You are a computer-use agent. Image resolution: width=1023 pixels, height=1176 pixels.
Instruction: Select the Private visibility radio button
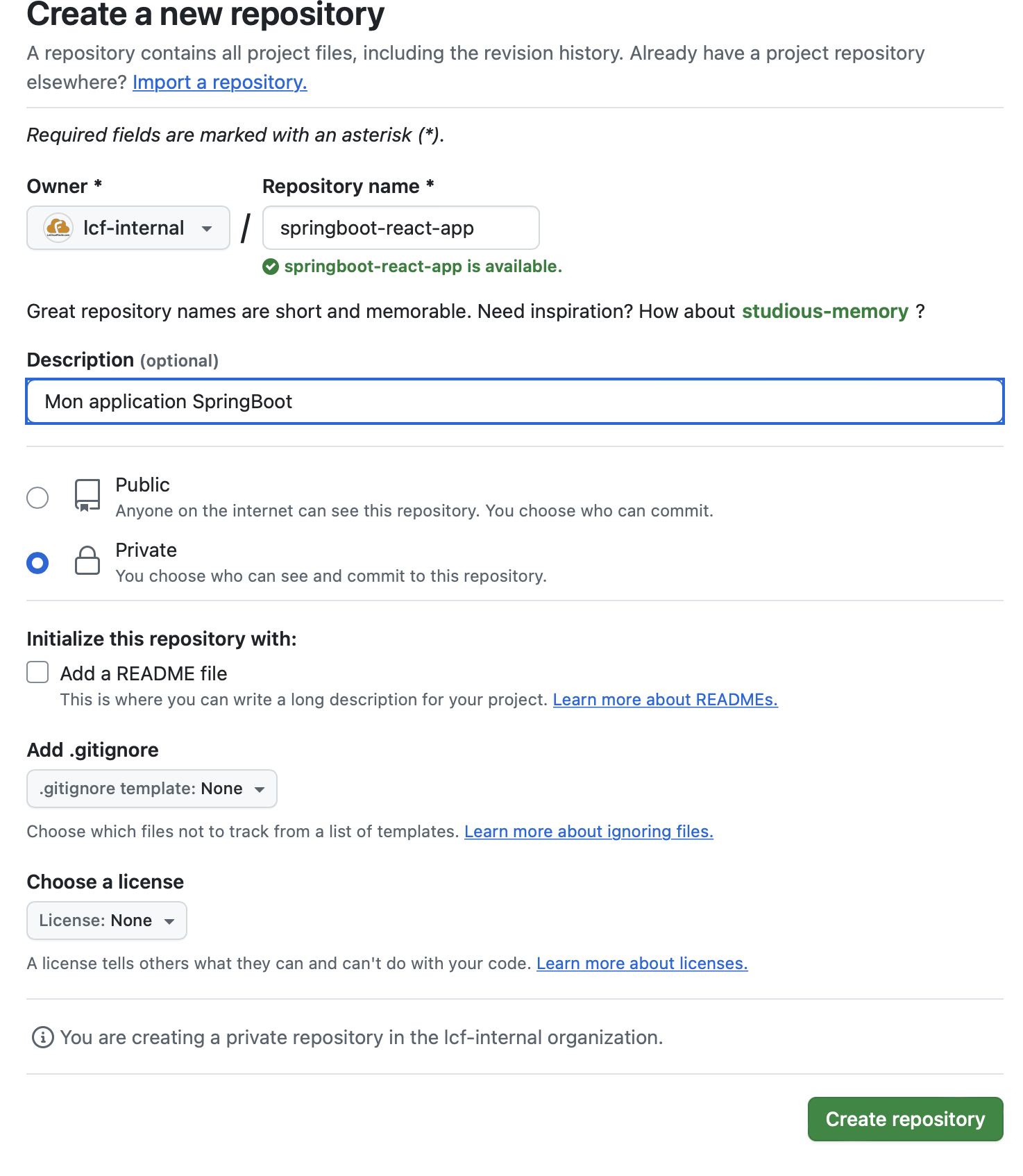37,562
